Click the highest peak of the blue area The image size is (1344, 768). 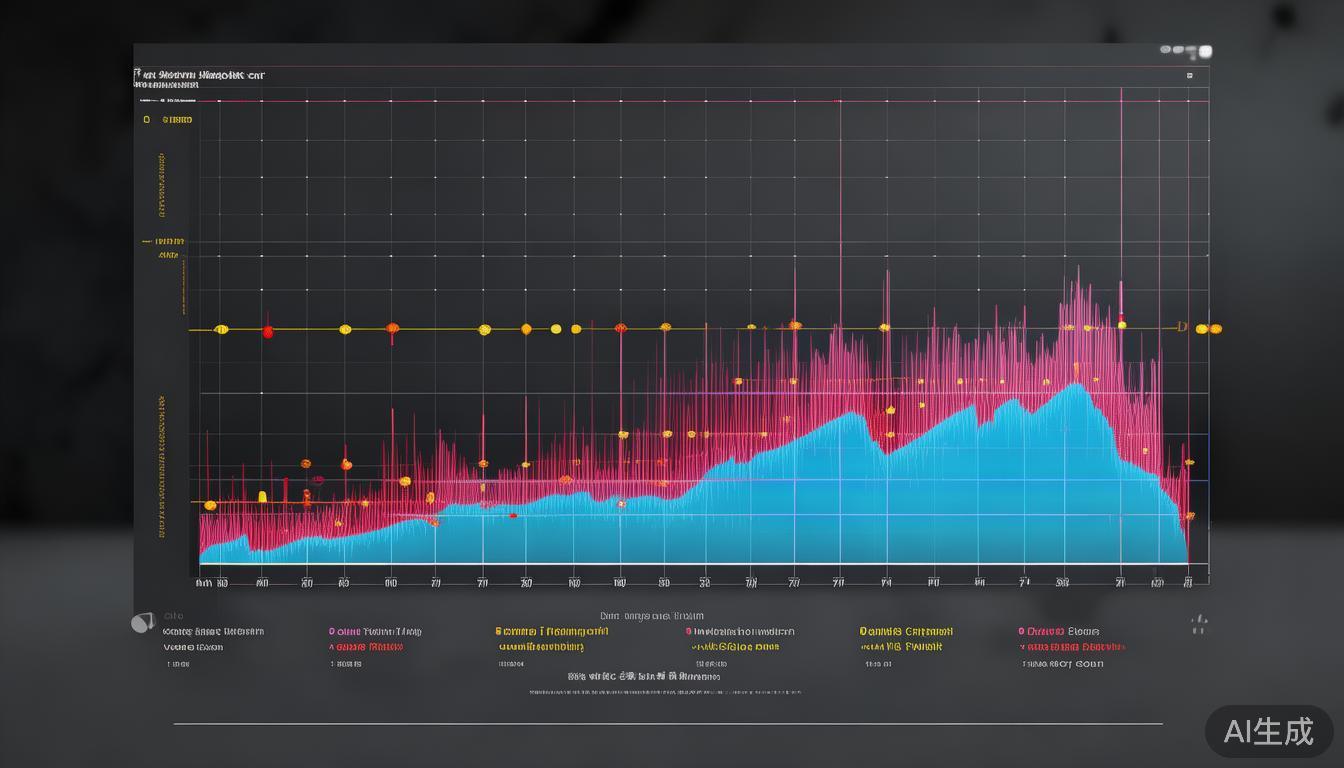pos(1076,385)
